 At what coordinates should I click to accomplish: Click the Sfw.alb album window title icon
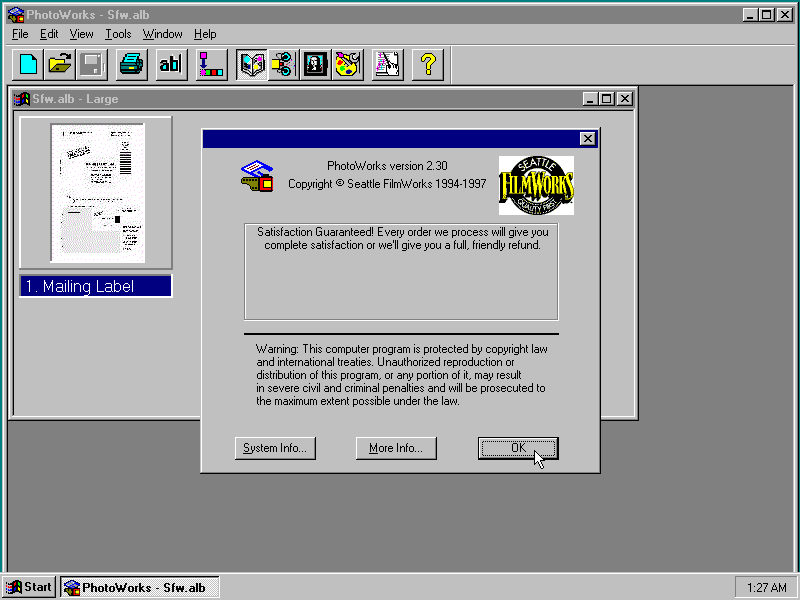coord(21,98)
